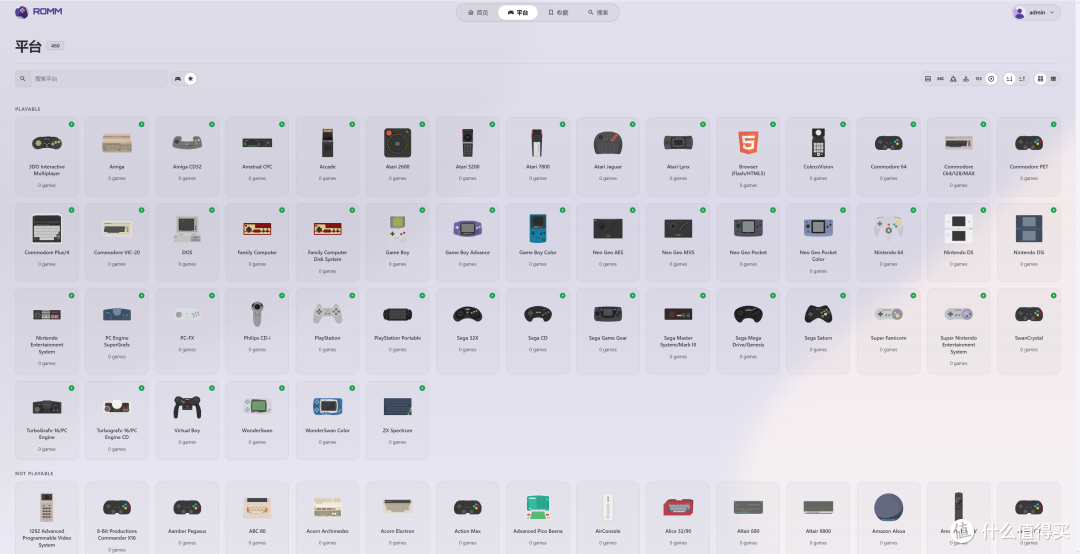Select the highlighted circular target group-by option
1080x554 pixels.
(991, 79)
